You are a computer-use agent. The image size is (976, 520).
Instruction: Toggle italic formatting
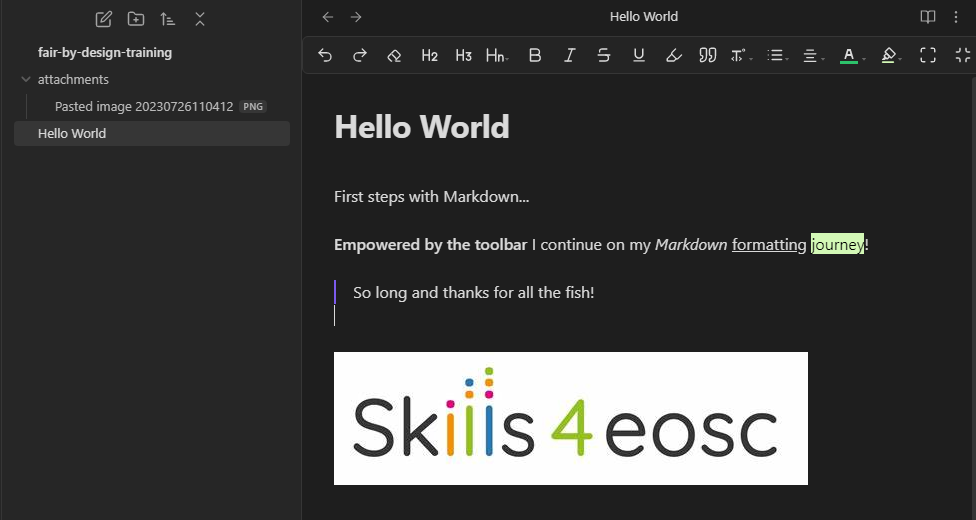coord(569,56)
